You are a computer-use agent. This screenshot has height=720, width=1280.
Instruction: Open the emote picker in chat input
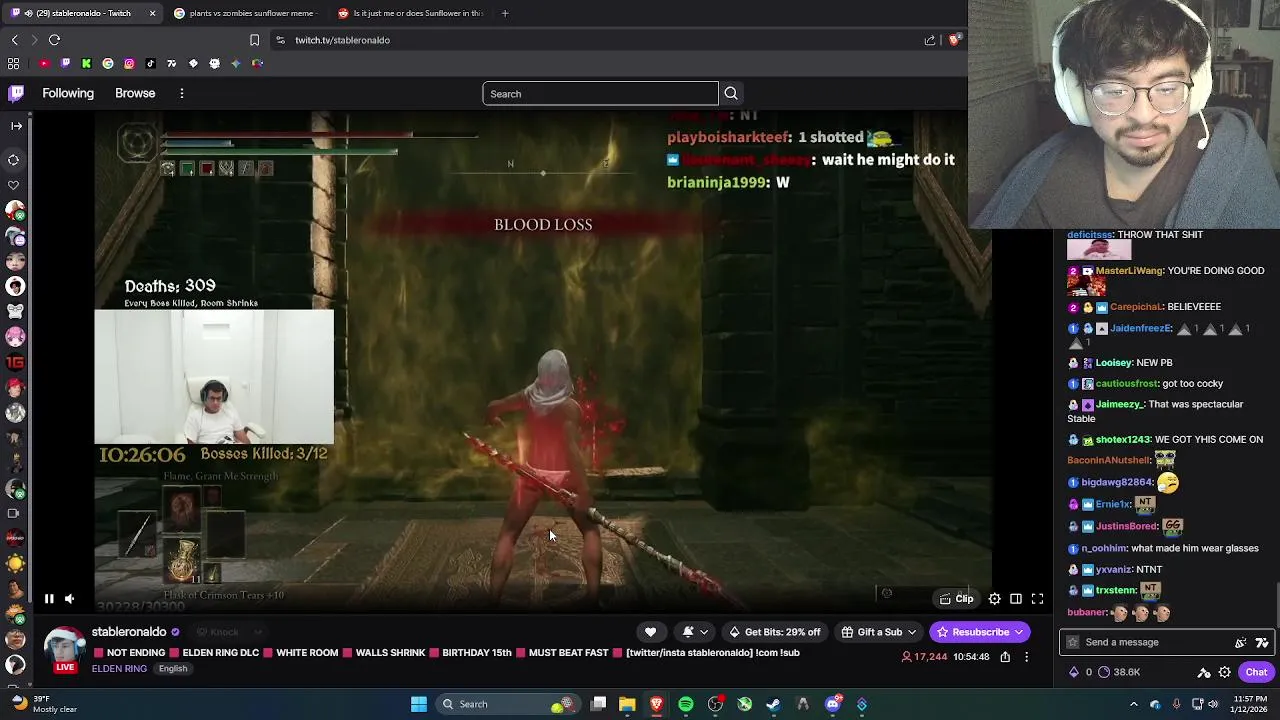click(x=1241, y=643)
